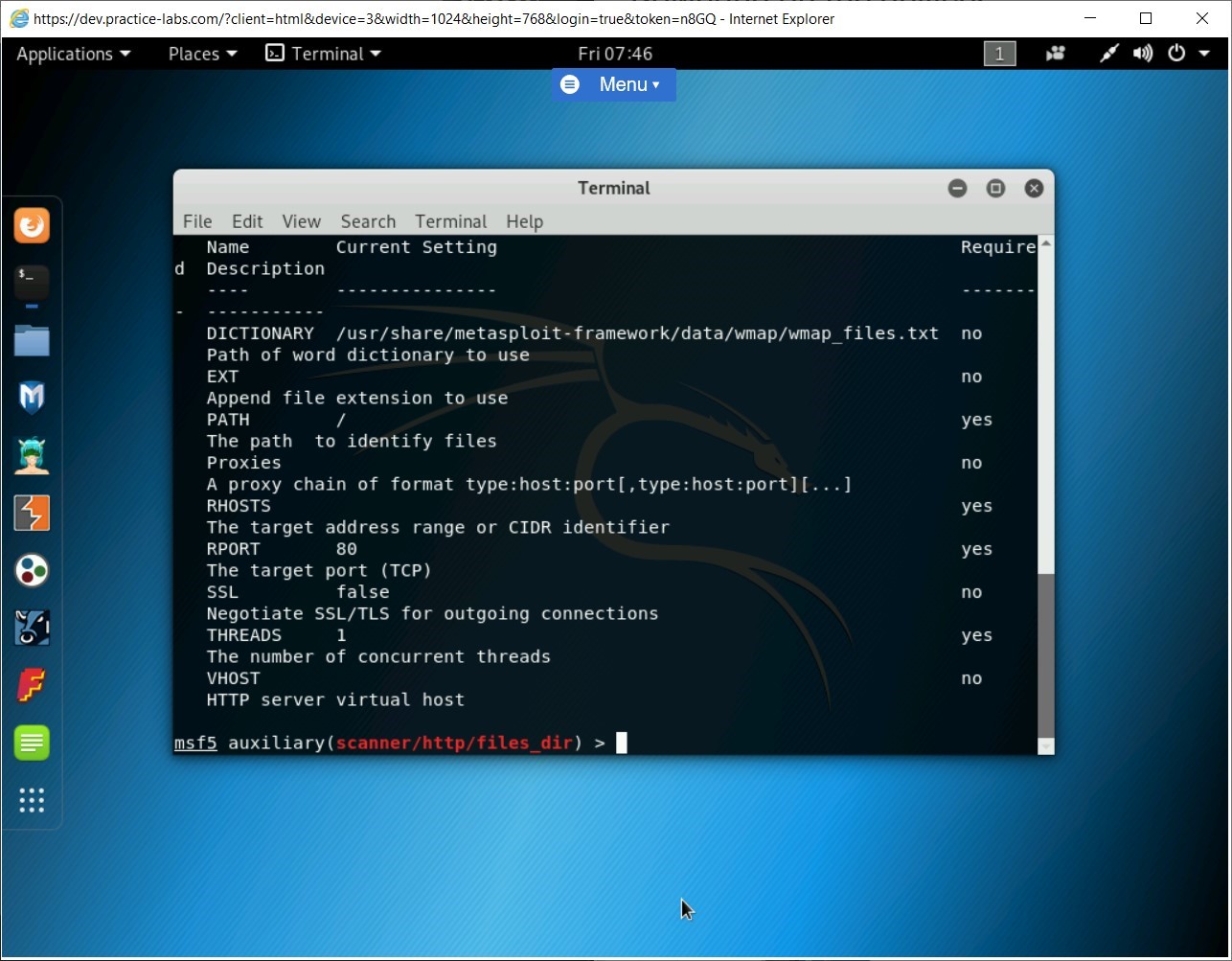This screenshot has width=1232, height=961.
Task: Open the Applications menu
Action: [67, 54]
